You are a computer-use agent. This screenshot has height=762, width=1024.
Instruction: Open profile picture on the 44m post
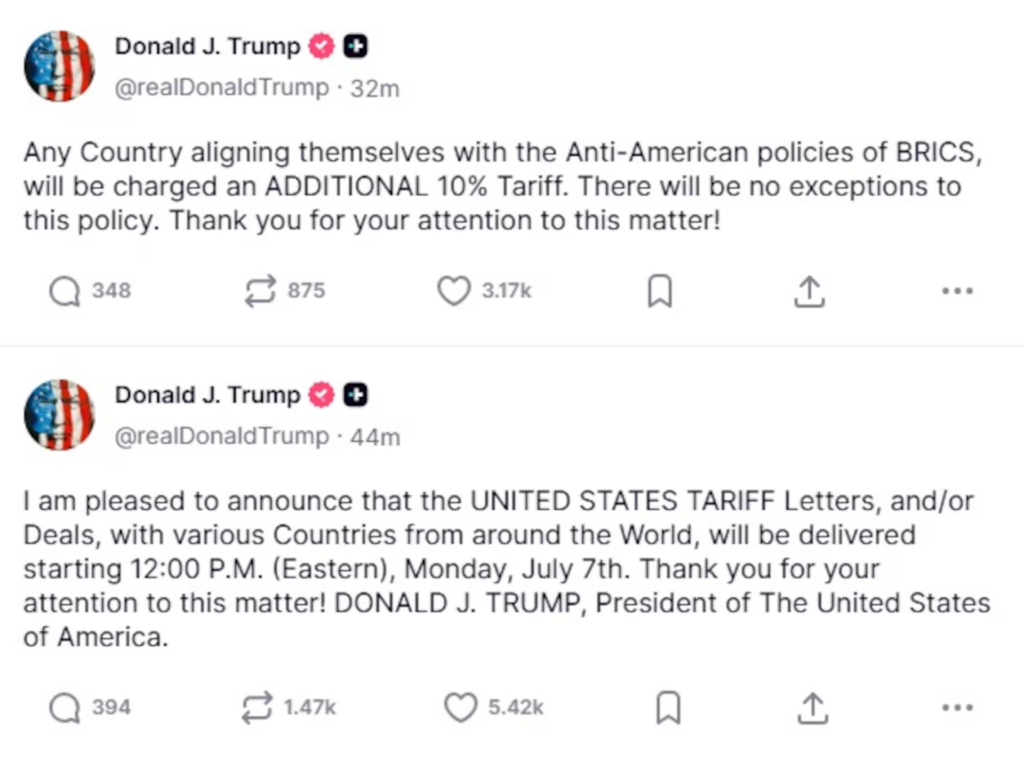(59, 414)
